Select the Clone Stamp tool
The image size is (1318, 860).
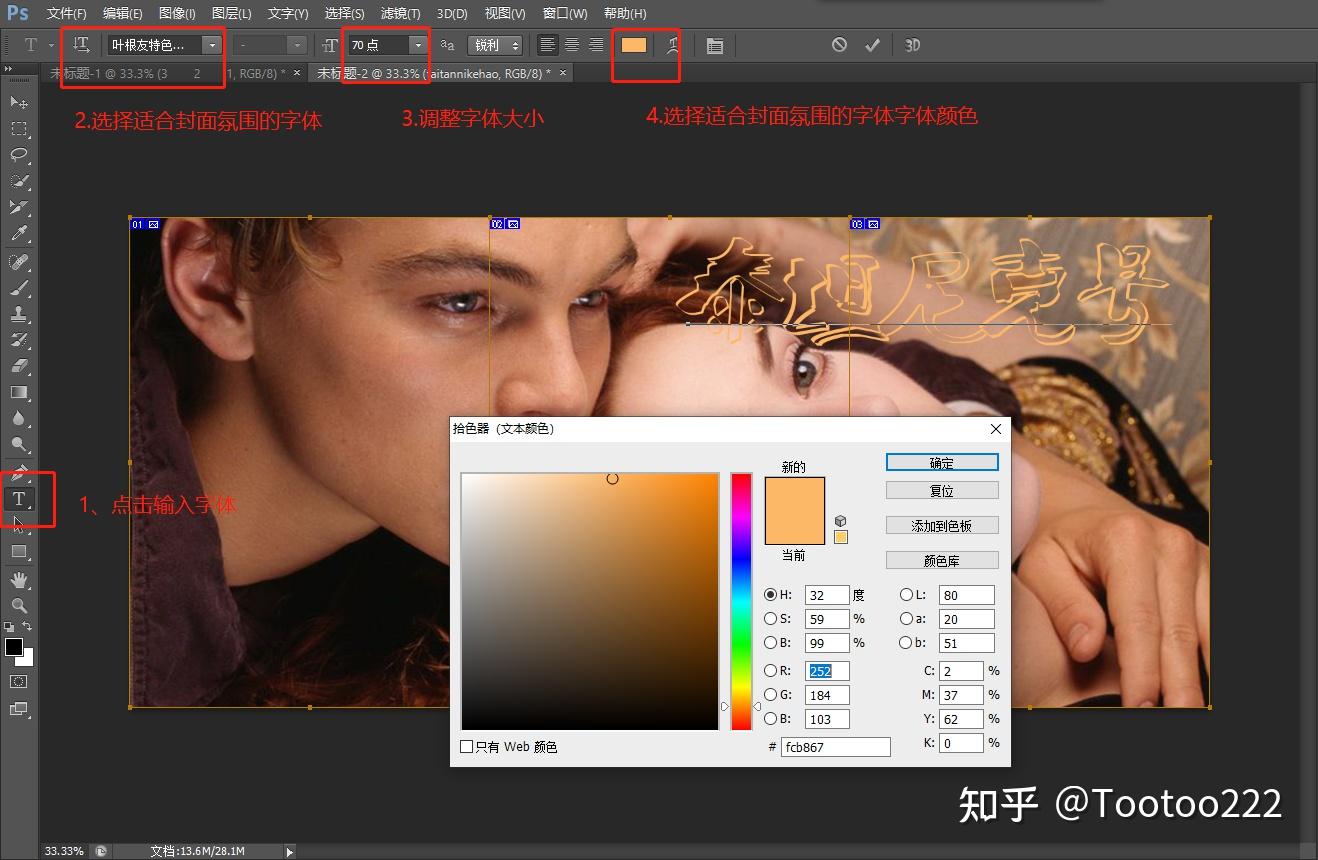click(x=18, y=314)
